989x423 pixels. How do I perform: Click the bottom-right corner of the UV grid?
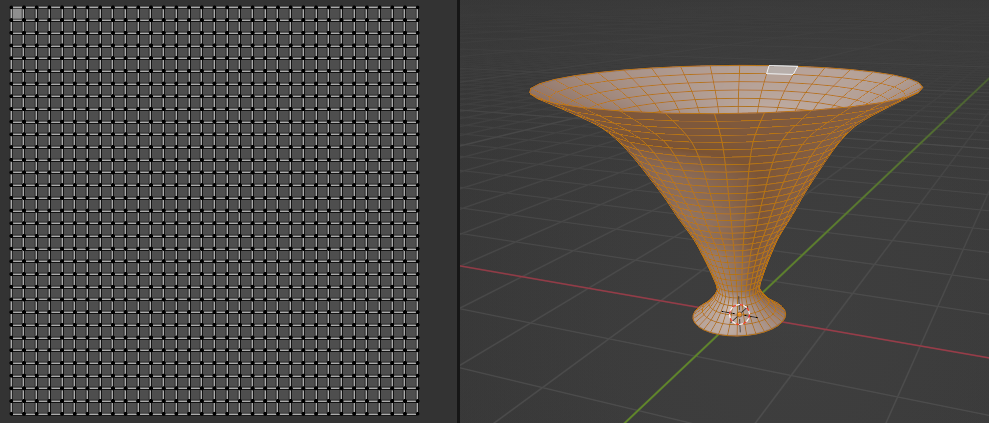click(x=417, y=413)
